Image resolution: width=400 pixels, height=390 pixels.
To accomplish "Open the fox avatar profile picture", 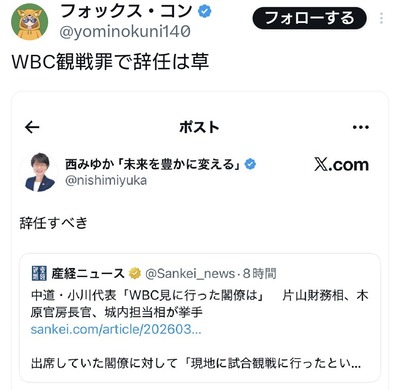I will point(30,22).
